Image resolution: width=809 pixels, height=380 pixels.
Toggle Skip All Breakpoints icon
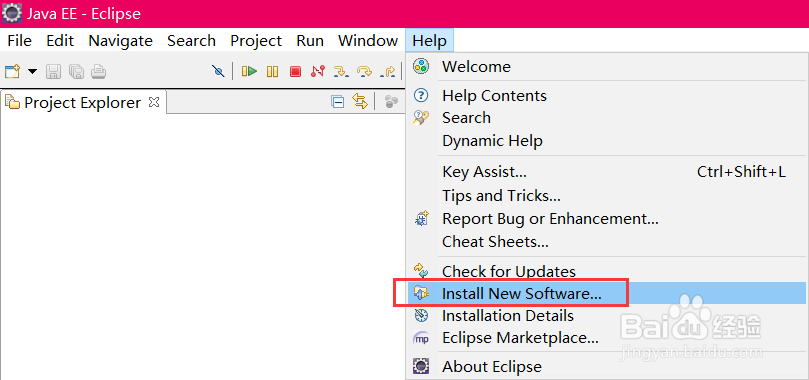(x=218, y=71)
